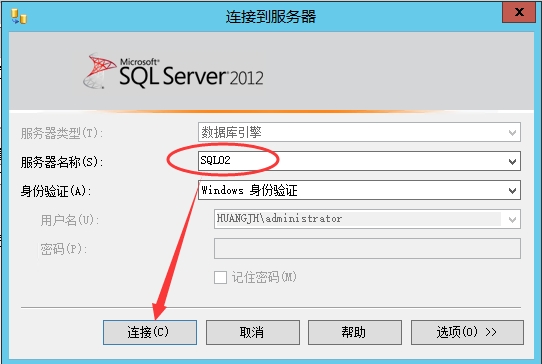This screenshot has height=364, width=542.
Task: Open the 服务器类型 dropdown arrow
Action: [512, 132]
